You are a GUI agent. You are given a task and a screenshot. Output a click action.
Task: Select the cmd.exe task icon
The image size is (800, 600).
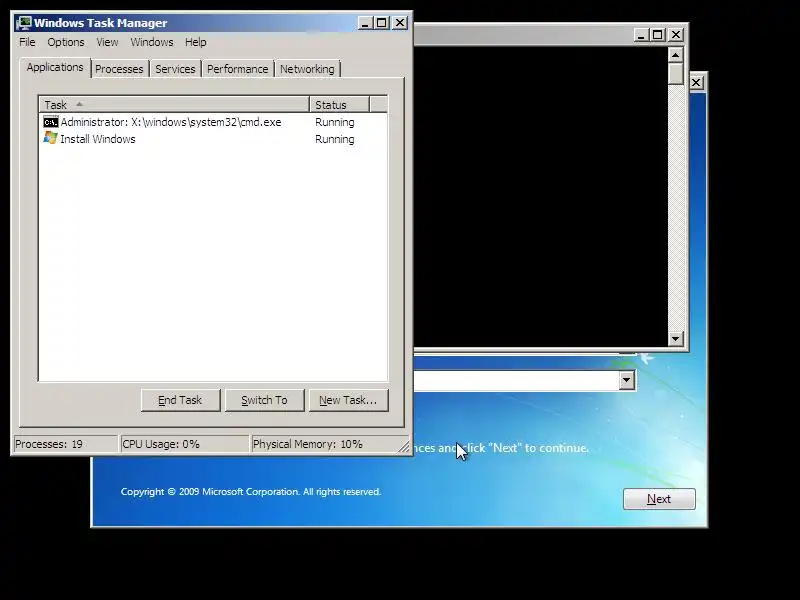point(51,122)
